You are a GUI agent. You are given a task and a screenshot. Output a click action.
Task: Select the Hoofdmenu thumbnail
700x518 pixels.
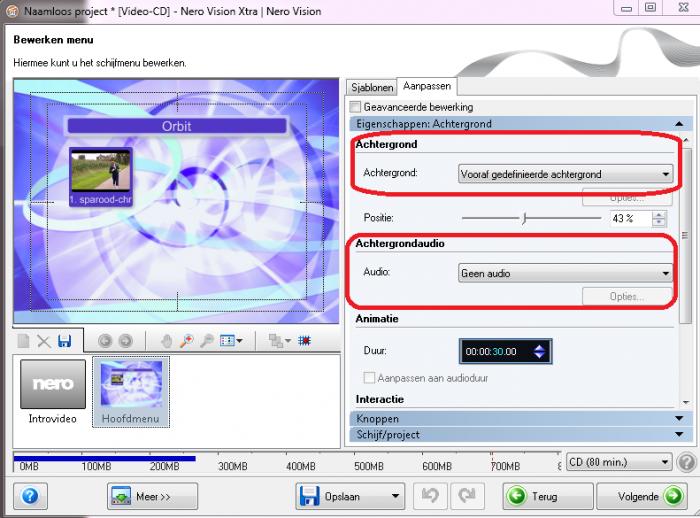point(131,392)
